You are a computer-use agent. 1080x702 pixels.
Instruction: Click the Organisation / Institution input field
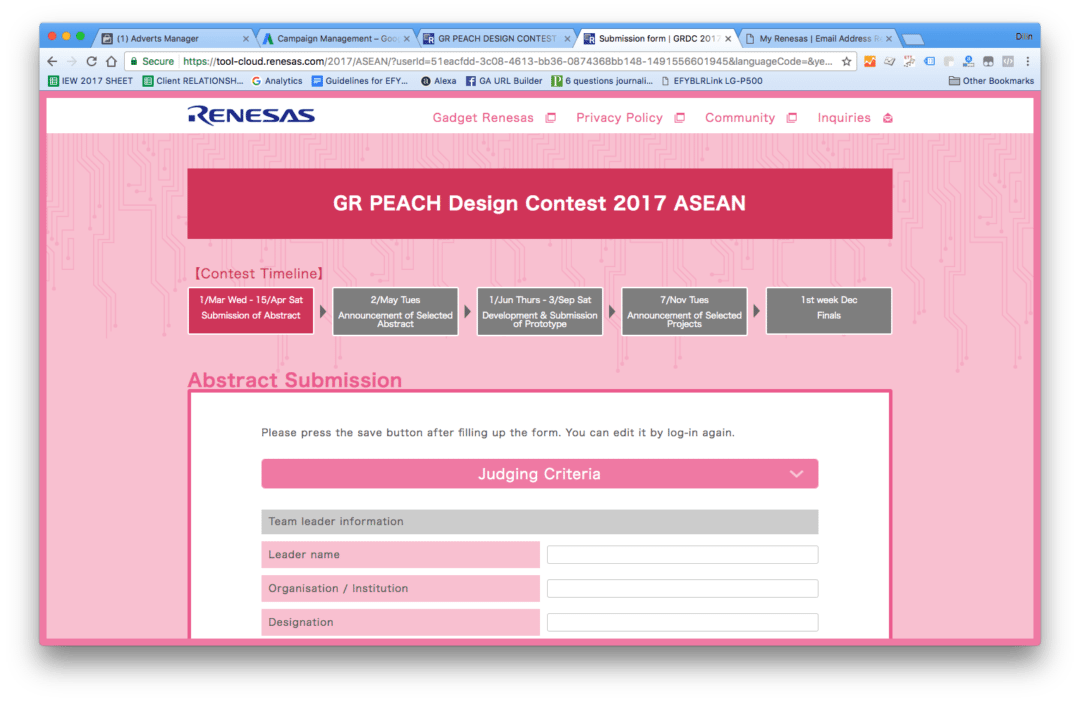(682, 589)
